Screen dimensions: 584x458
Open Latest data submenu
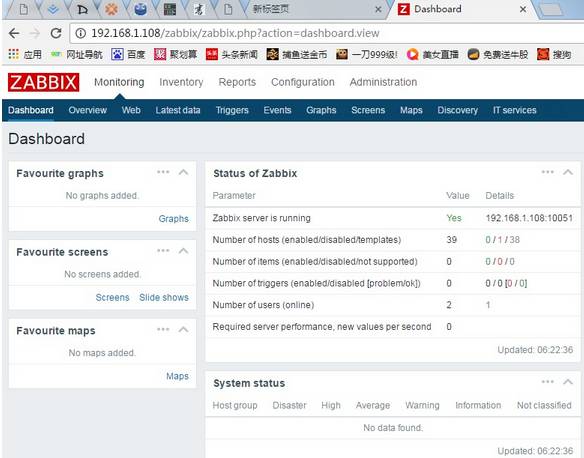point(178,110)
